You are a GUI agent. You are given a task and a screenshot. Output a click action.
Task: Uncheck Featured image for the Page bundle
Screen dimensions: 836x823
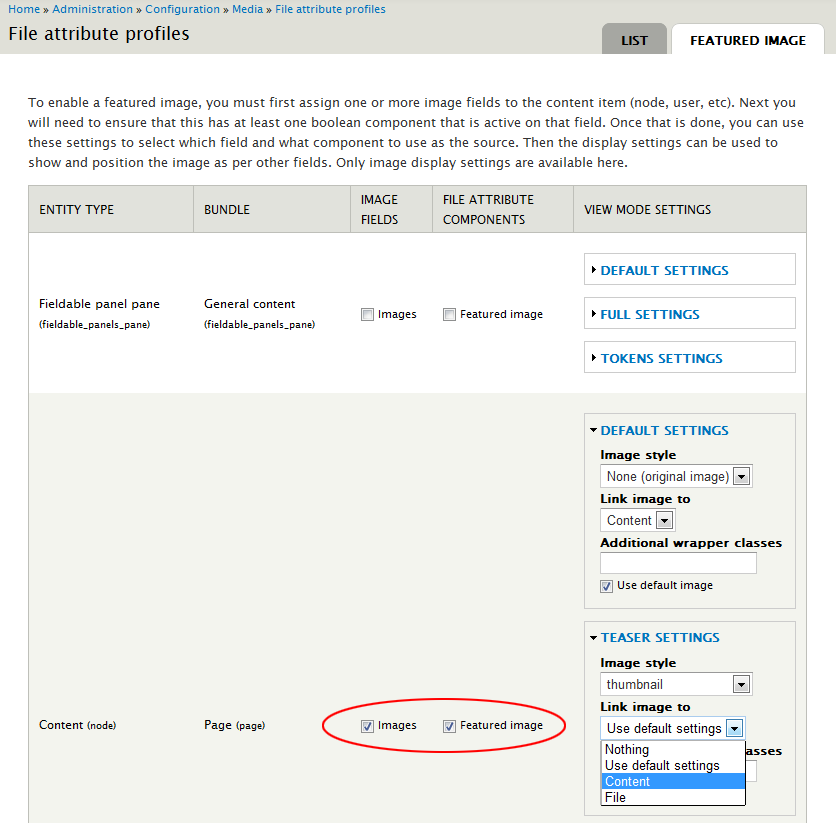coord(449,726)
